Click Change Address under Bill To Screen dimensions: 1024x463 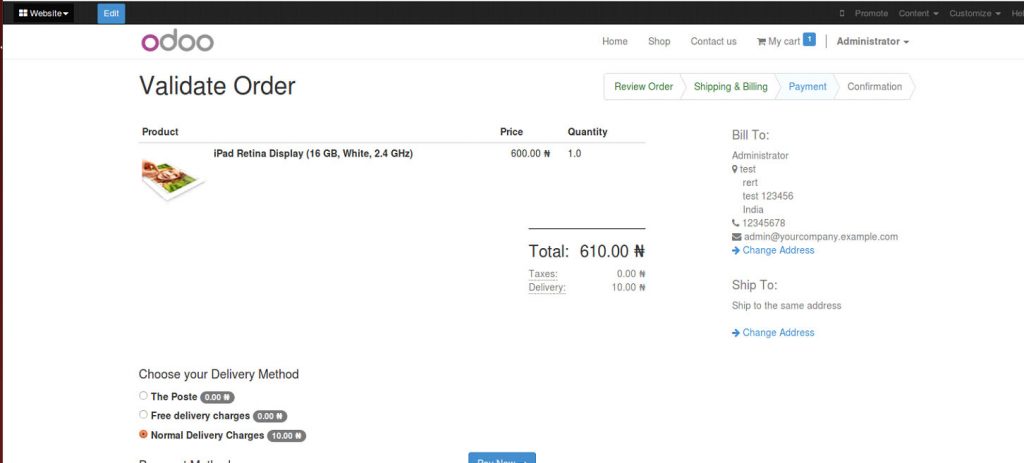click(x=778, y=250)
